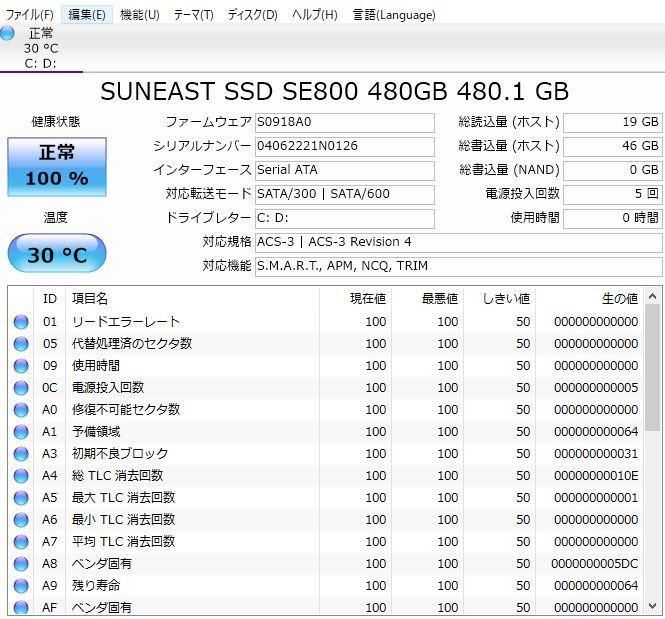
Task: Click raw value 0000000005DC
Action: tap(595, 564)
